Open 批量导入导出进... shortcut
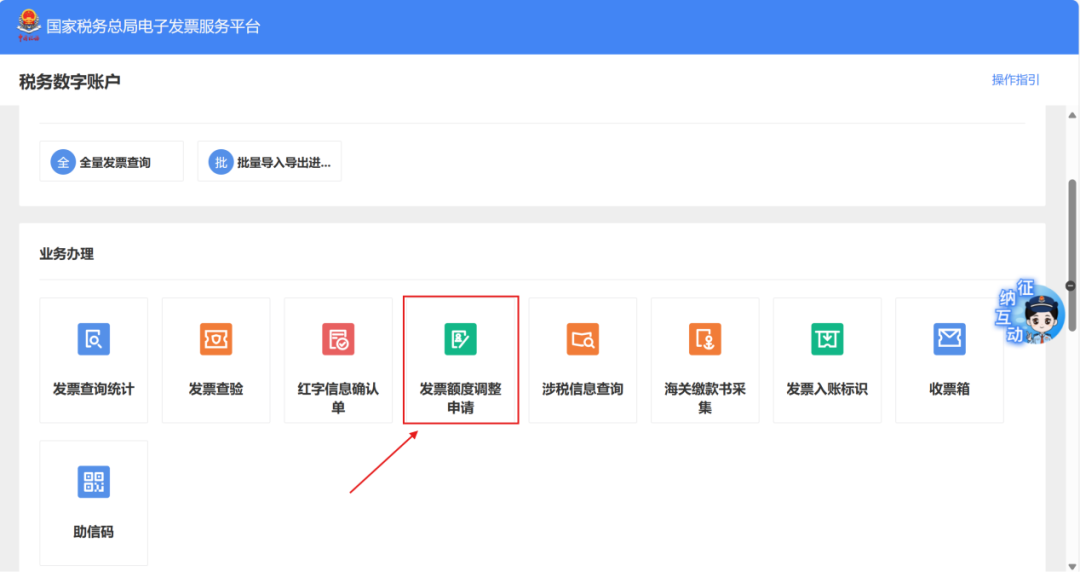 (269, 161)
